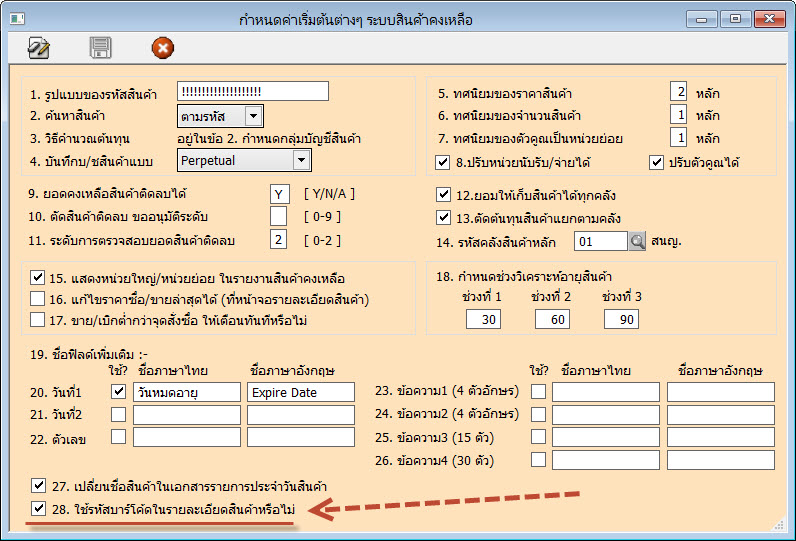
Task: Click the label 19. ชื่อฟิลด์เพิ่มเติม
Action: point(88,354)
